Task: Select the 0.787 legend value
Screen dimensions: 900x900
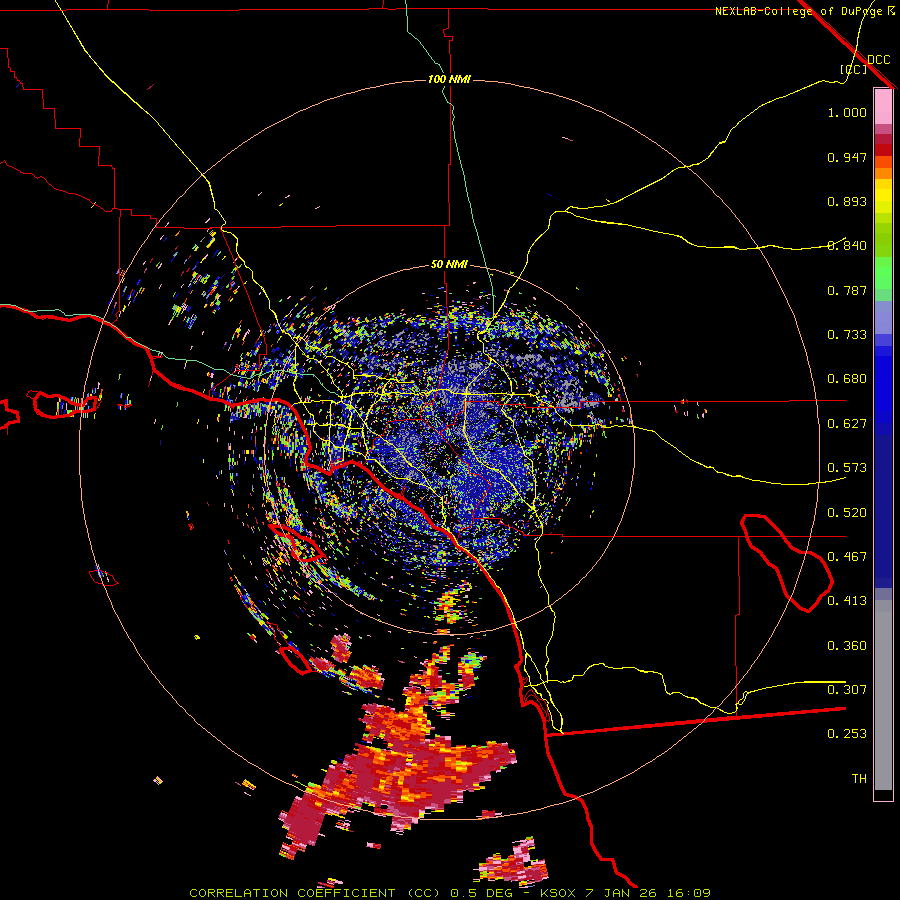Action: 847,290
